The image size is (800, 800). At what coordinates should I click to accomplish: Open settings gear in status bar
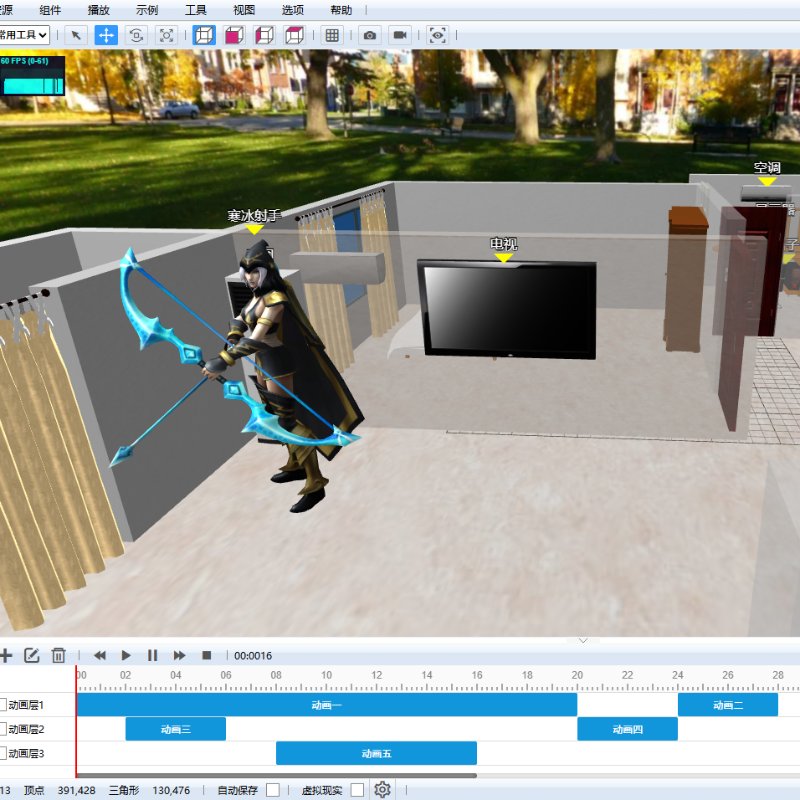pos(383,790)
